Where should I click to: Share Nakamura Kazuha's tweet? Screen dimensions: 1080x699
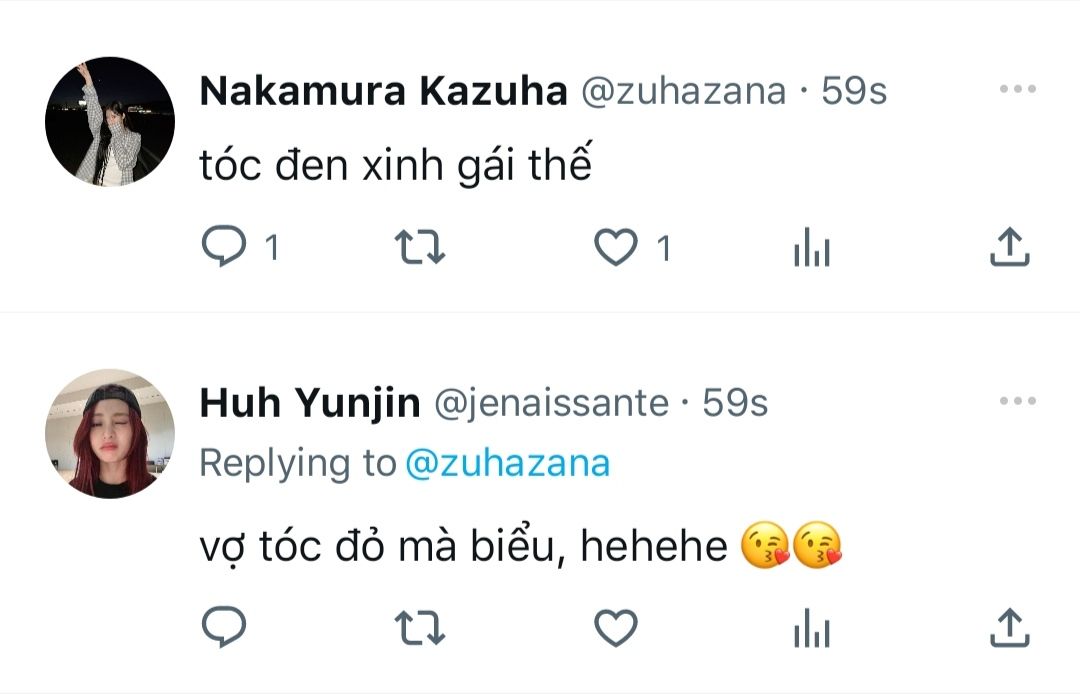(x=1008, y=247)
